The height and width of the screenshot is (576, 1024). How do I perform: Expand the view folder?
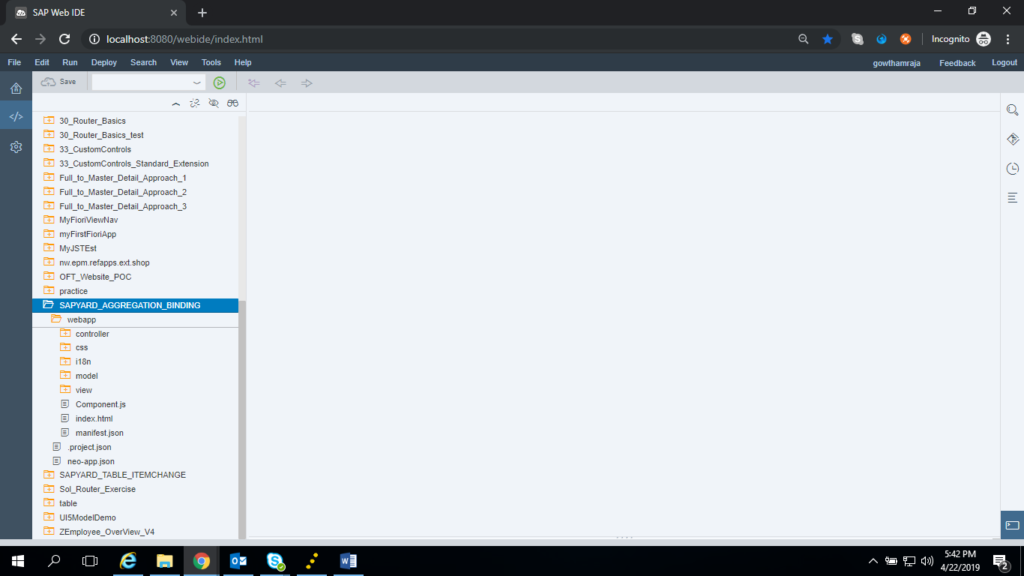(65, 389)
